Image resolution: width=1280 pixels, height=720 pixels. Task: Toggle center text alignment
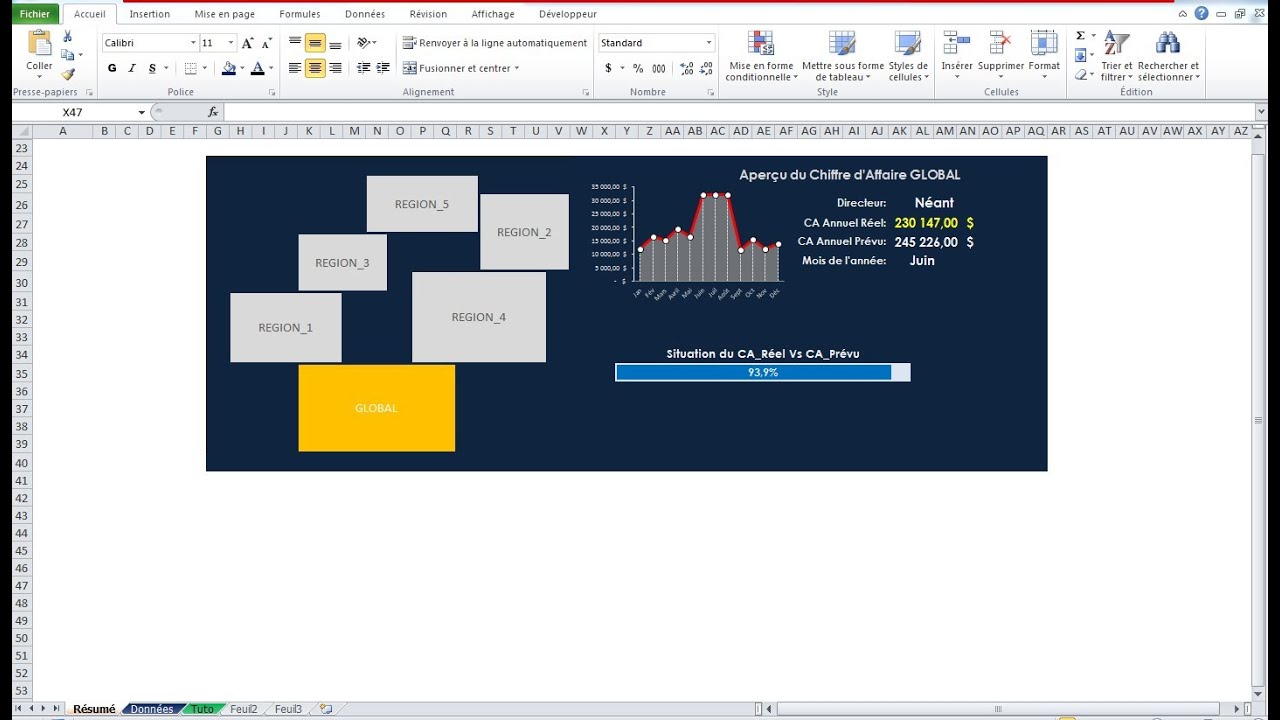point(315,68)
